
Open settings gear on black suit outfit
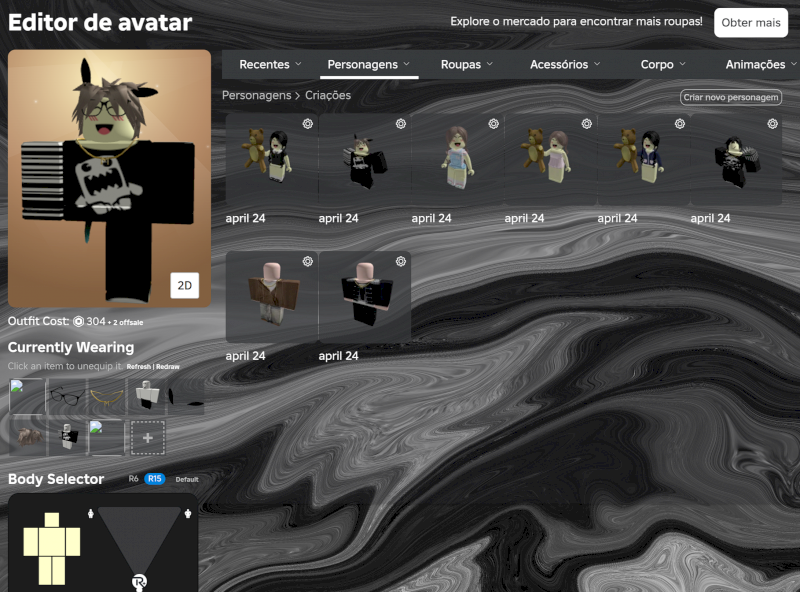[401, 261]
